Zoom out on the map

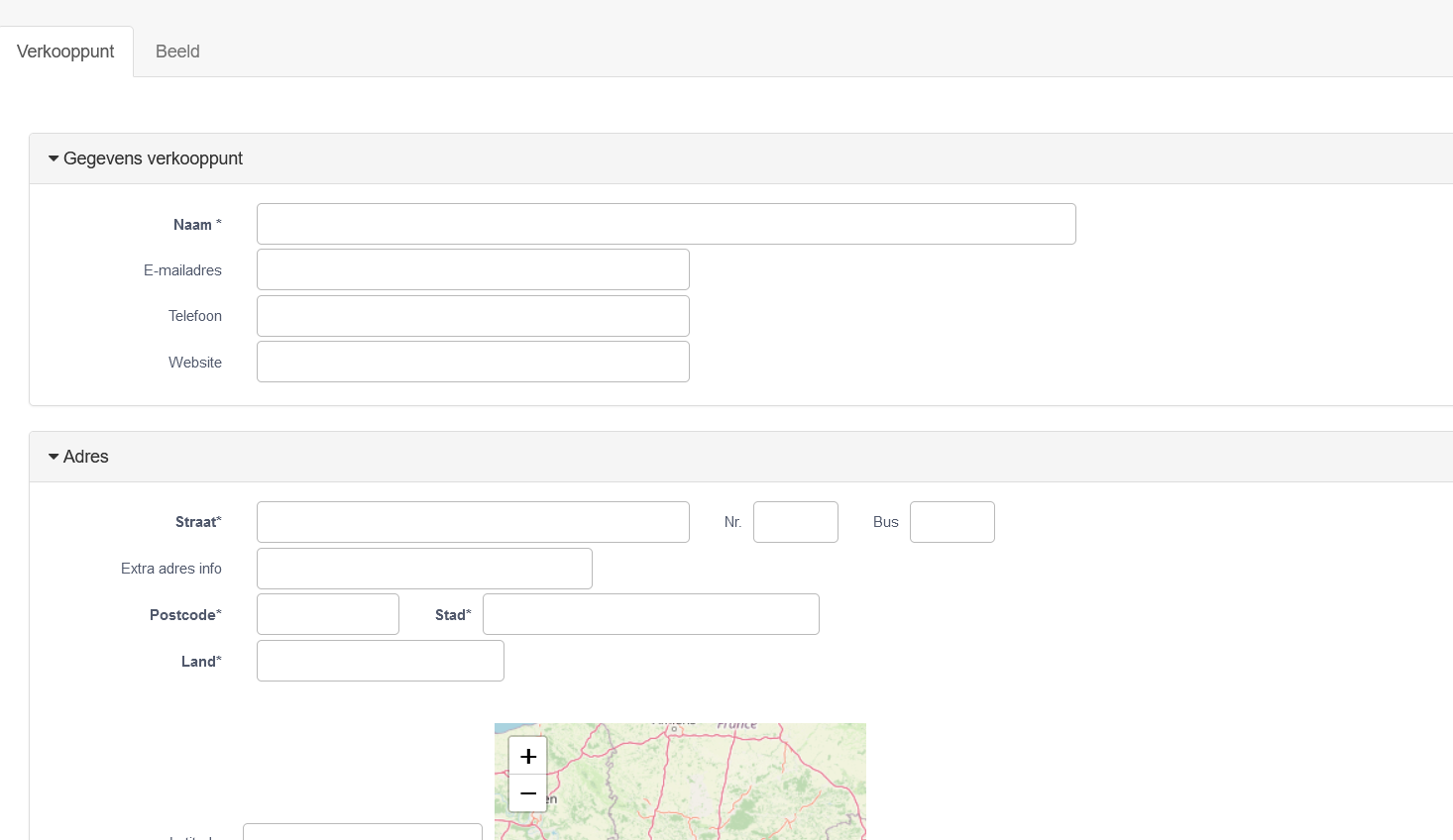pyautogui.click(x=527, y=793)
